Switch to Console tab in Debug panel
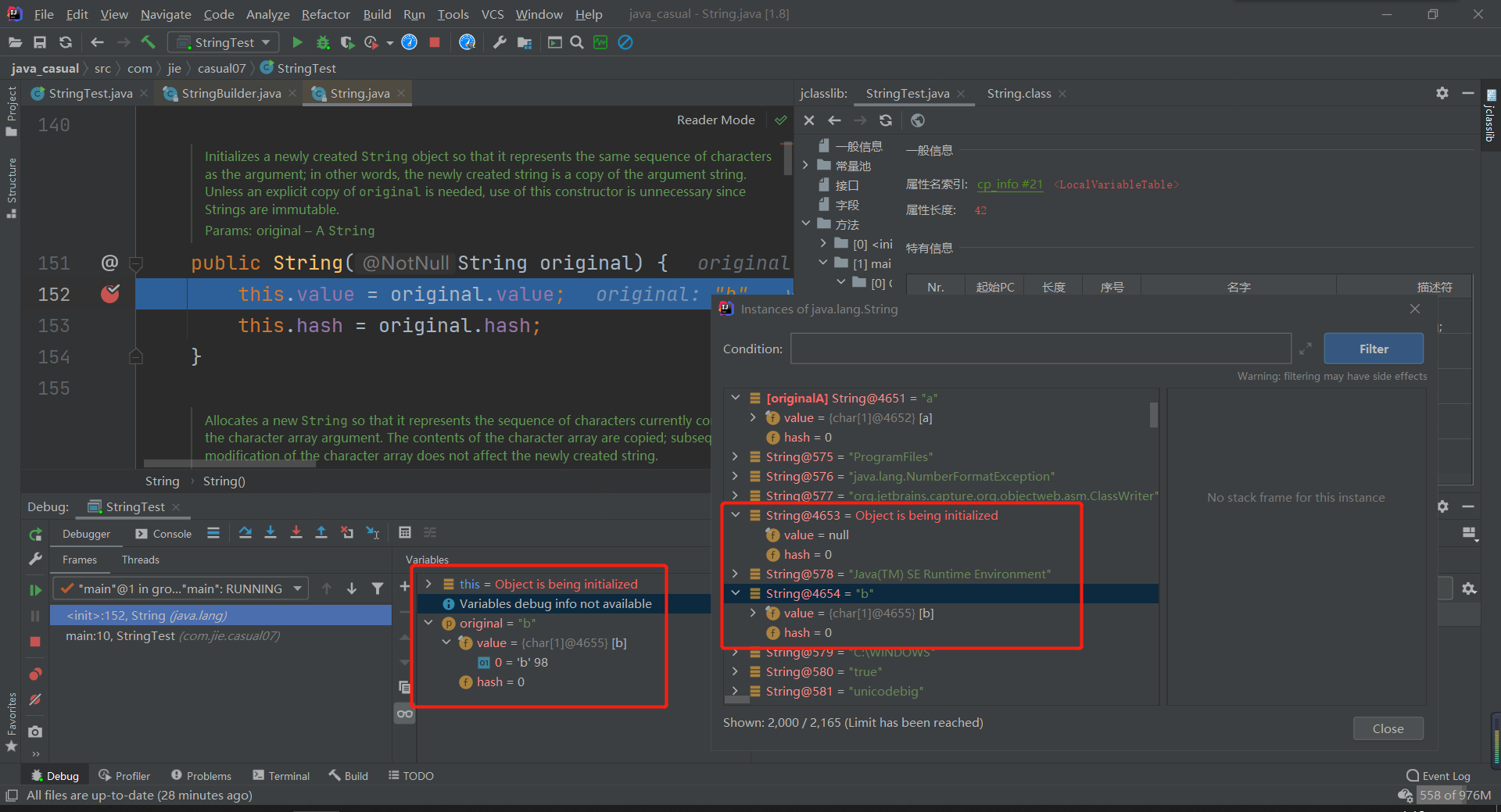This screenshot has width=1501, height=812. point(163,534)
